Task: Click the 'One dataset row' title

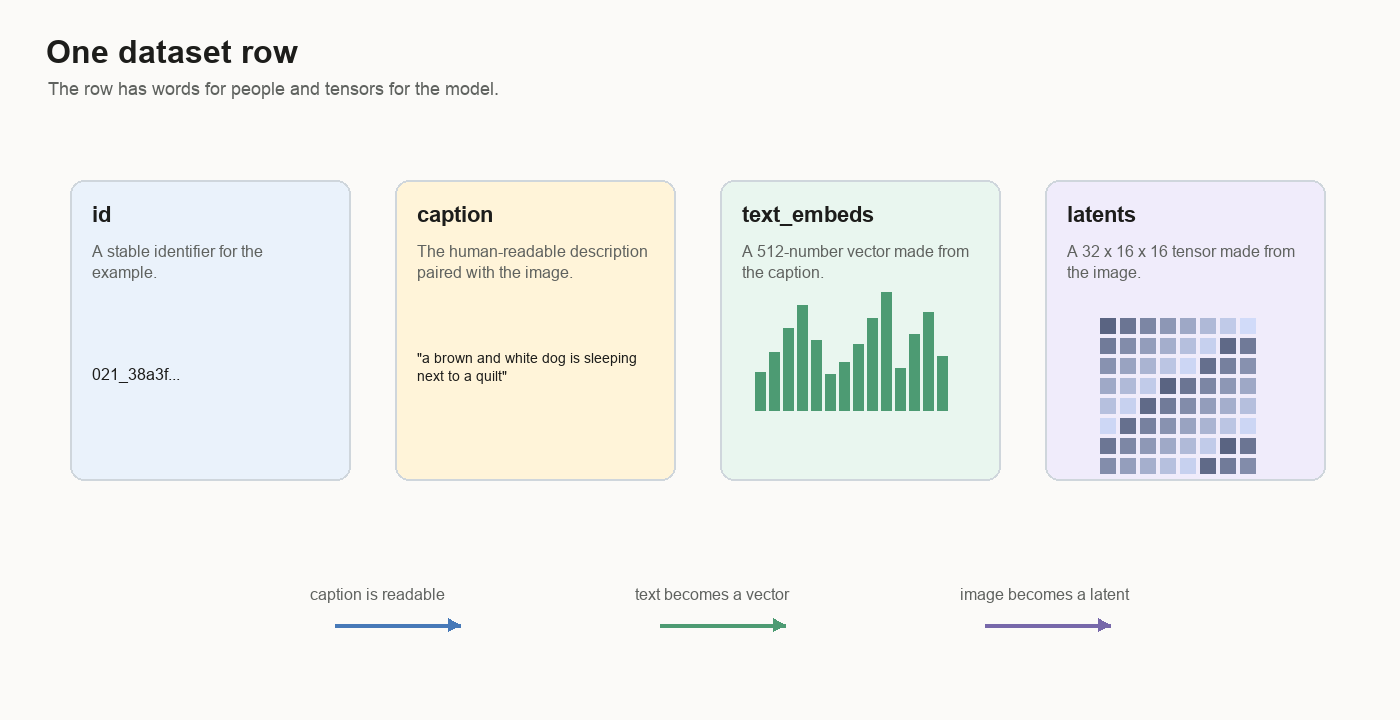Action: tap(172, 52)
